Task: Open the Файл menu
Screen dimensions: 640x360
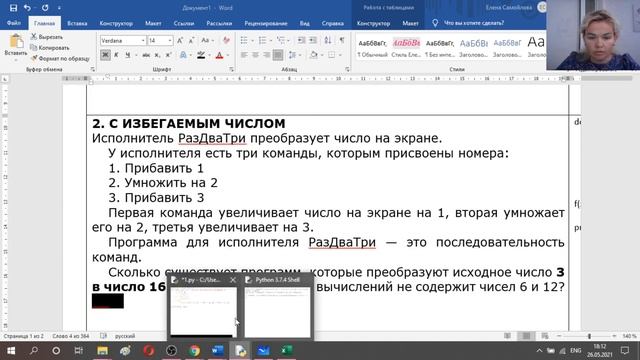Action: click(x=14, y=23)
